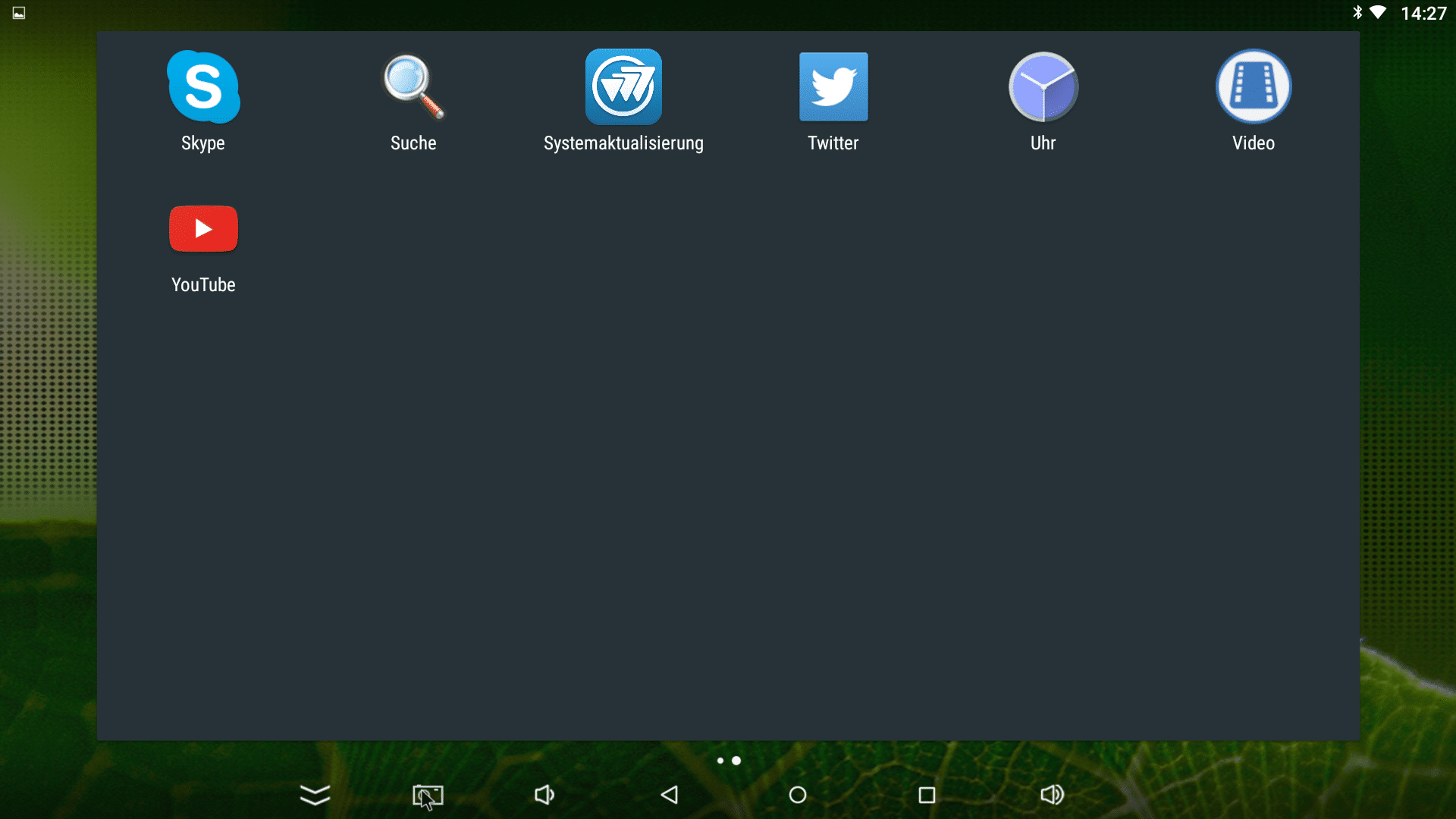Launch the Suche search app

(413, 87)
